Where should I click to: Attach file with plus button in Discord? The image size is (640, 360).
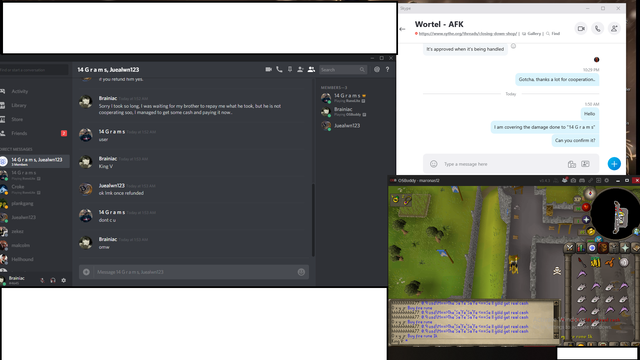[x=86, y=272]
